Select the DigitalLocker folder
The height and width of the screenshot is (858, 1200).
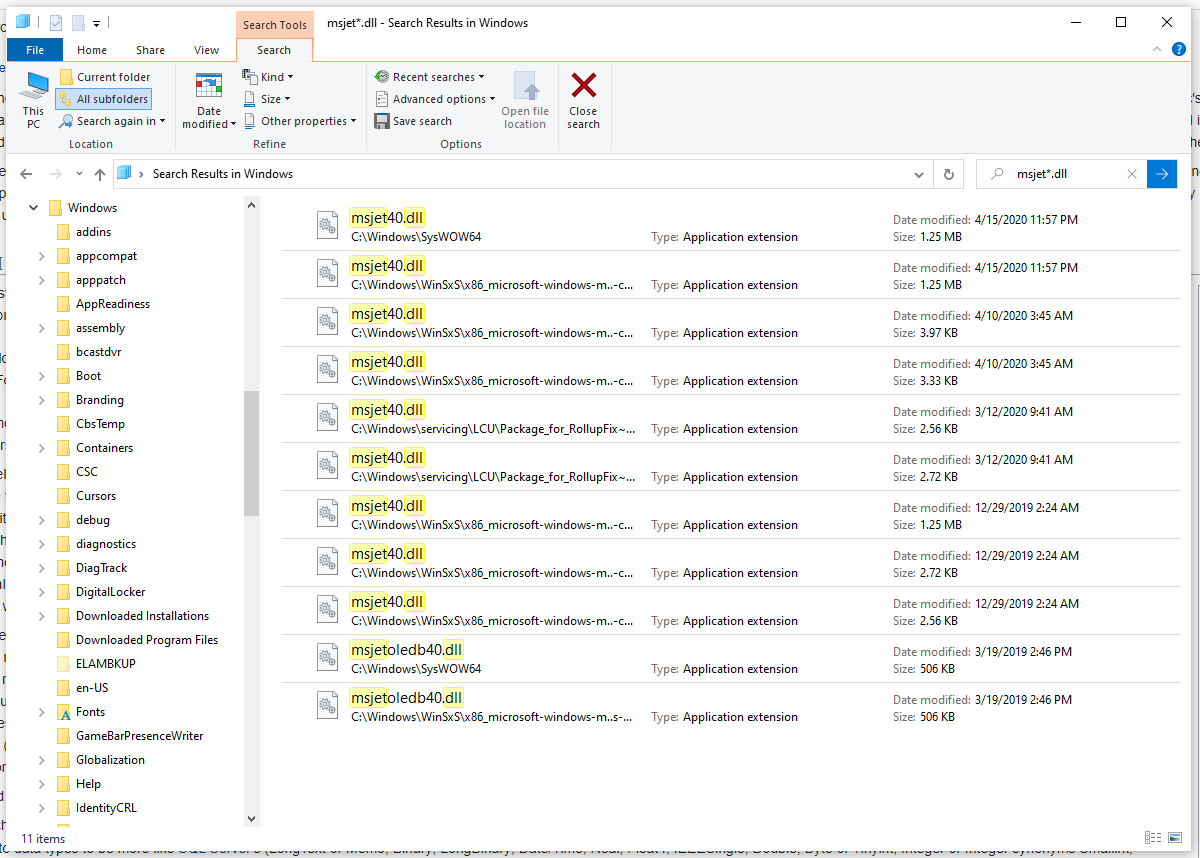tap(110, 592)
